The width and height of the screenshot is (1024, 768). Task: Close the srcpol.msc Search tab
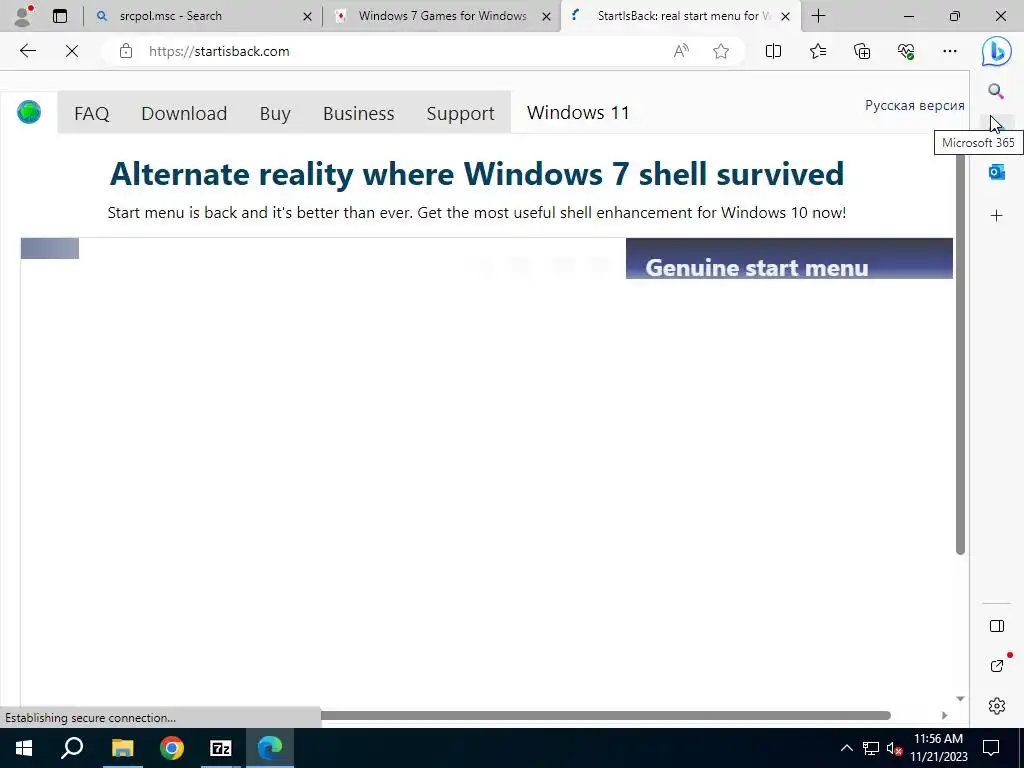[307, 16]
